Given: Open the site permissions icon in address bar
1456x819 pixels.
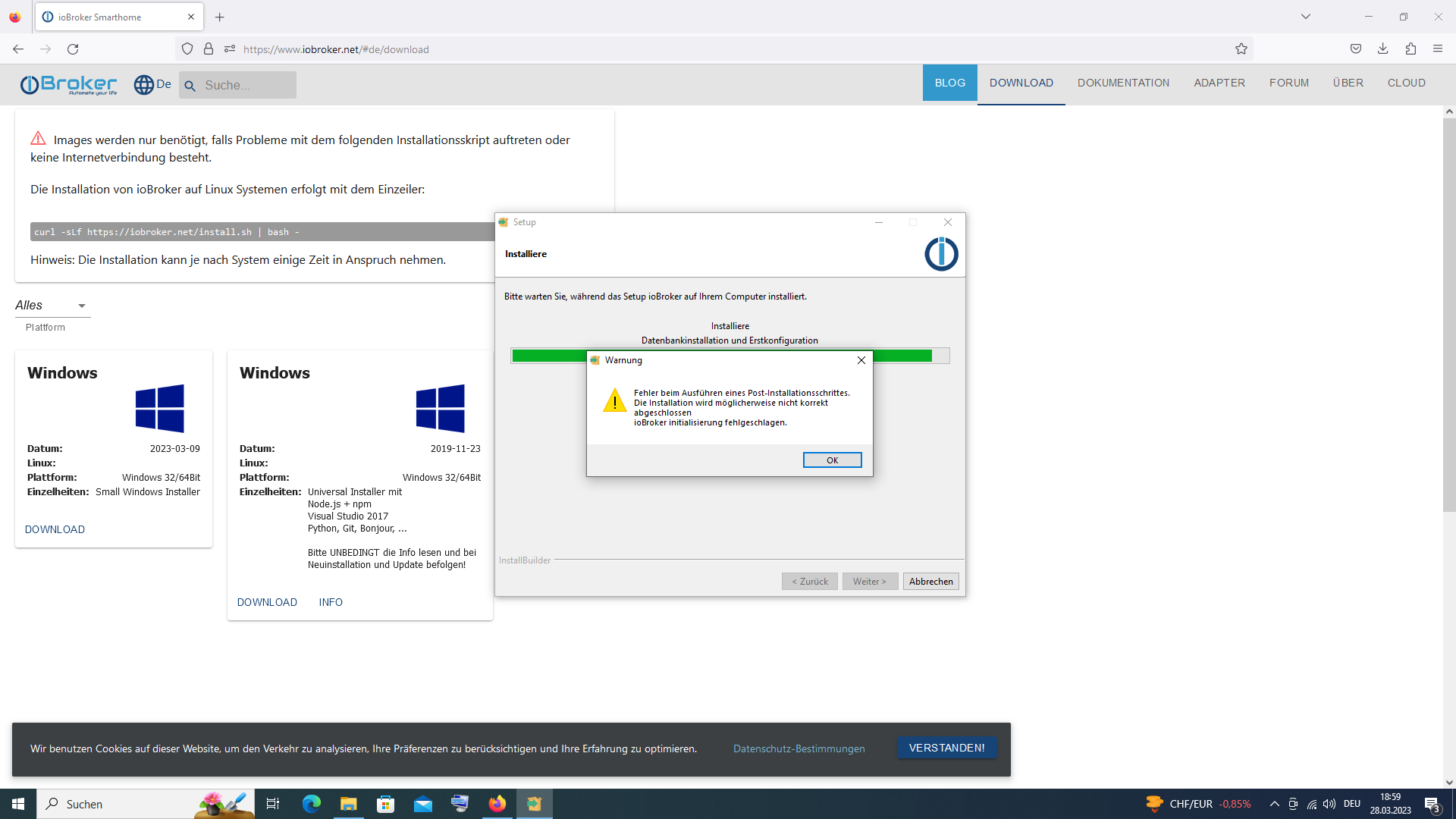Looking at the screenshot, I should pos(230,49).
